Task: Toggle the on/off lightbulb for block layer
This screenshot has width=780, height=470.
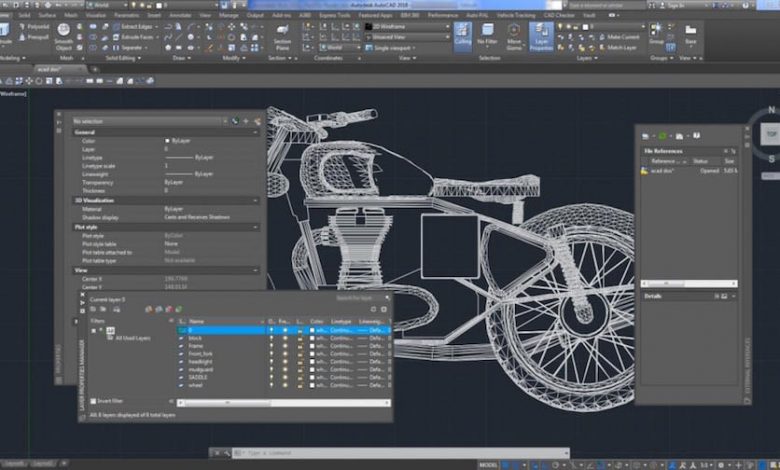Action: 272,338
